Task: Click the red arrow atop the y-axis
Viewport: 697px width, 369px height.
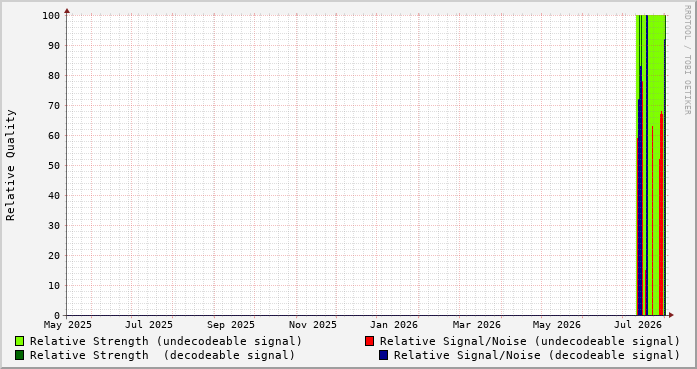Action: point(67,11)
